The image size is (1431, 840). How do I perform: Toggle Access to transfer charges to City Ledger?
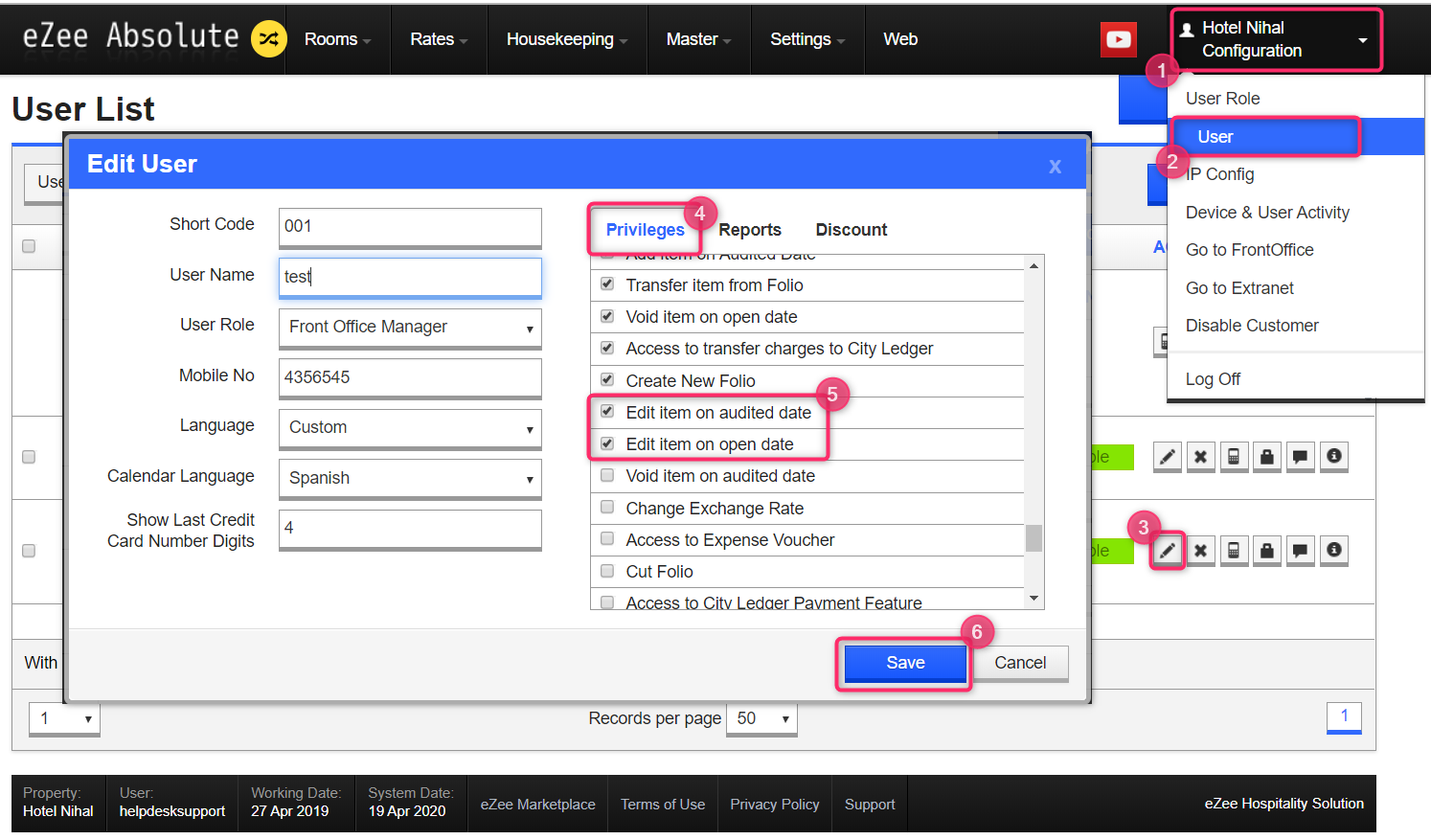(607, 348)
